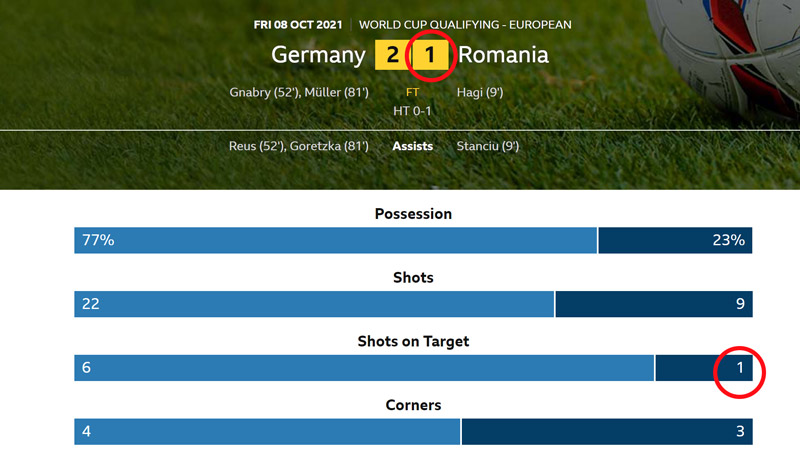Click the yellow FT status label

[412, 92]
